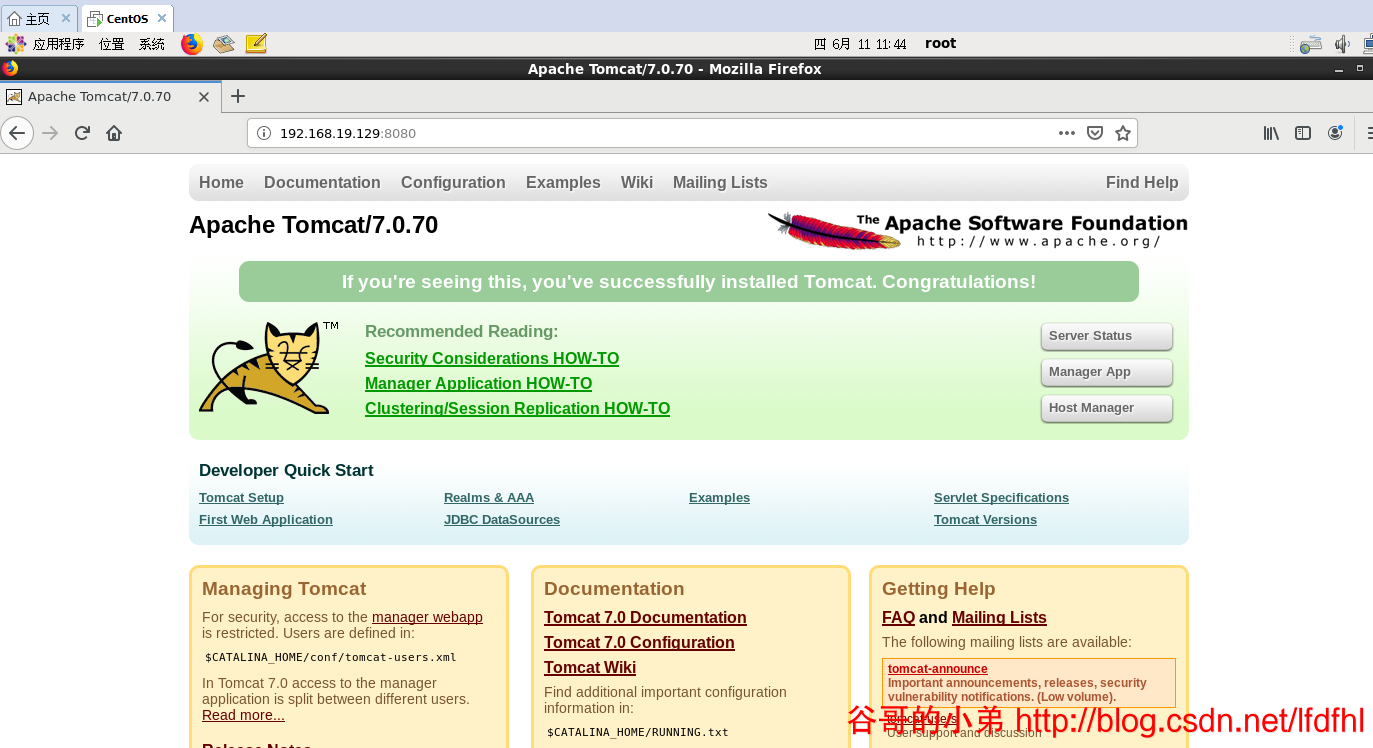Open Examples under Developer Quick Start

tap(719, 498)
